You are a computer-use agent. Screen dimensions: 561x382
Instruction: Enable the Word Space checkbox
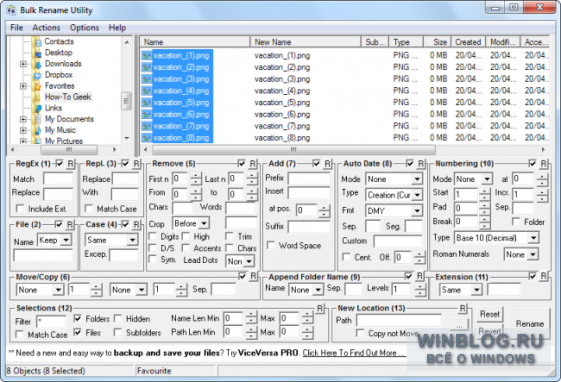[271, 245]
